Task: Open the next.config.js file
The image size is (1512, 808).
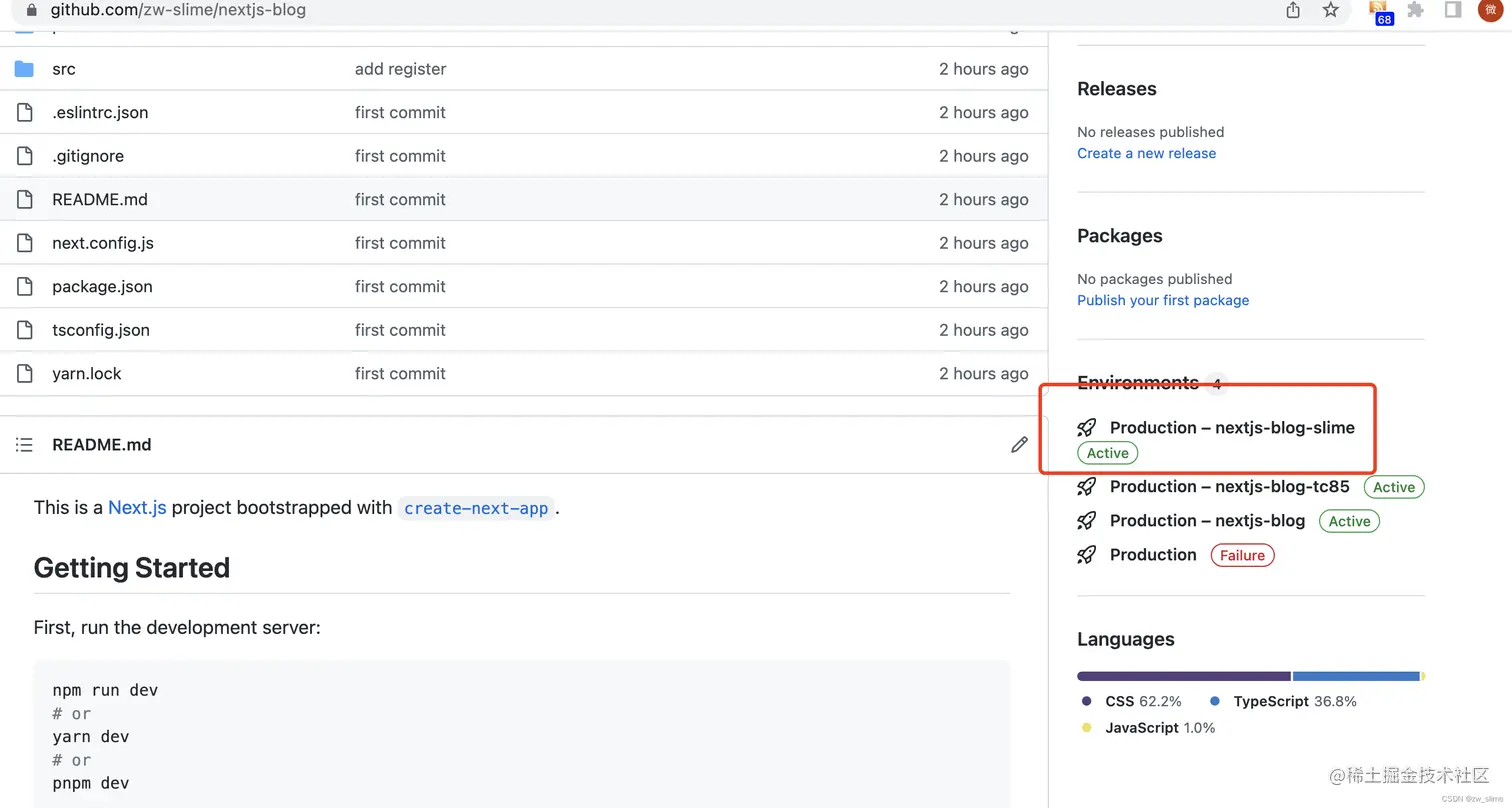Action: [x=103, y=243]
